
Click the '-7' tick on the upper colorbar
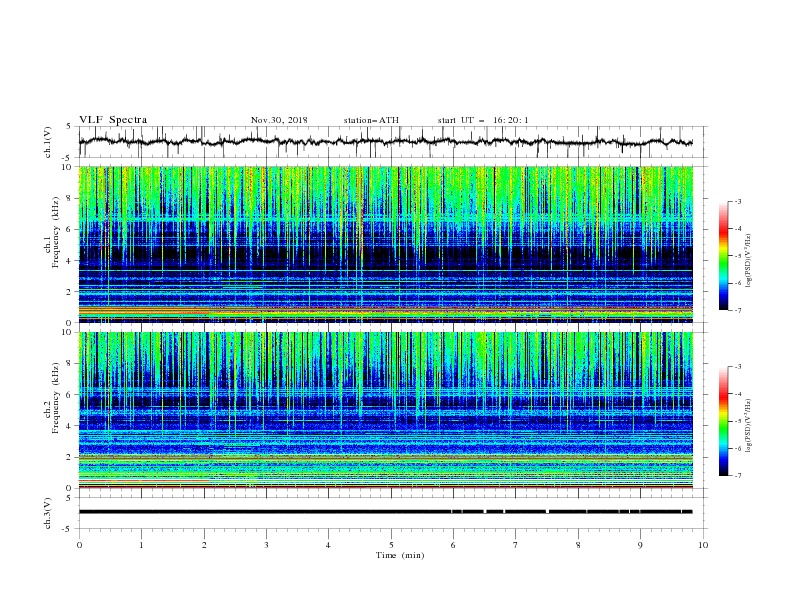737,311
